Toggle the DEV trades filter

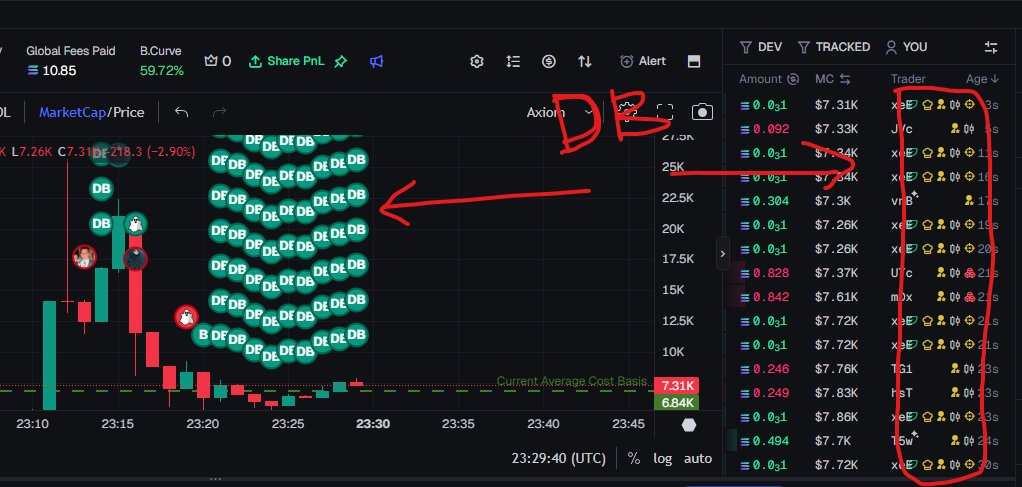[761, 47]
